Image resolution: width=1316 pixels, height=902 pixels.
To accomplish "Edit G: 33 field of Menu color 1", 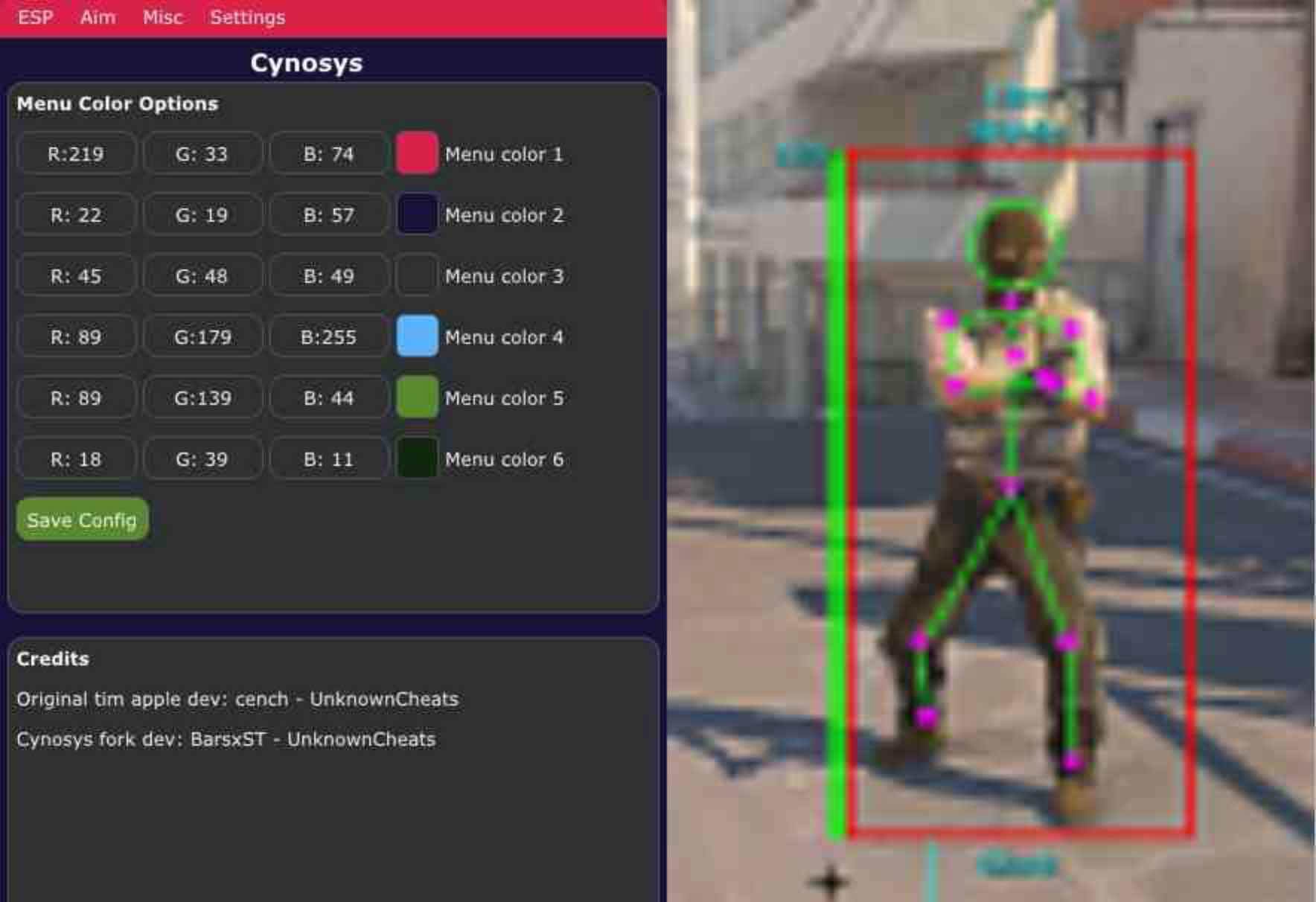I will pos(202,154).
